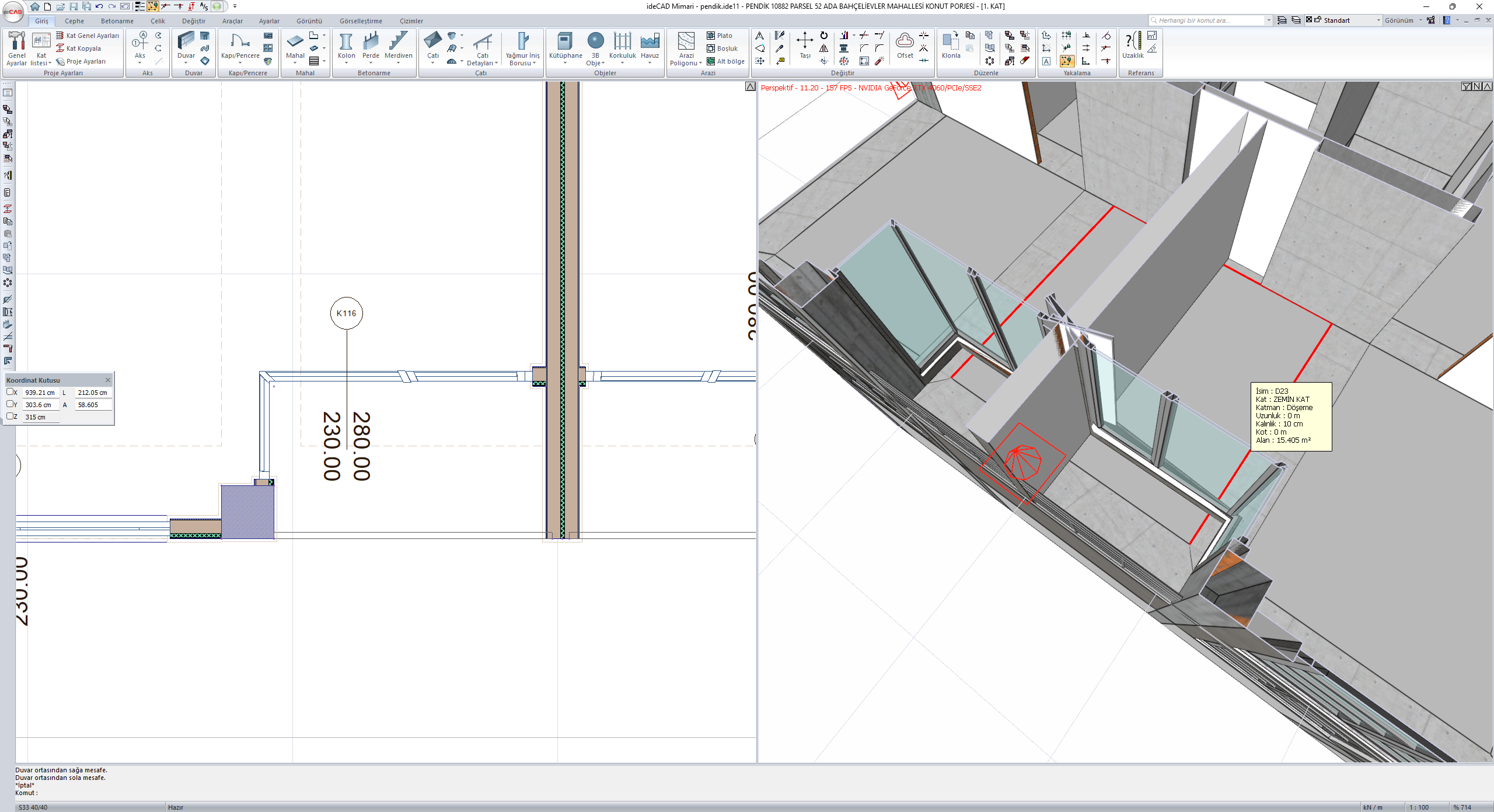This screenshot has width=1494, height=812.
Task: Toggle the X coordinate lock checkbox
Action: (10, 392)
